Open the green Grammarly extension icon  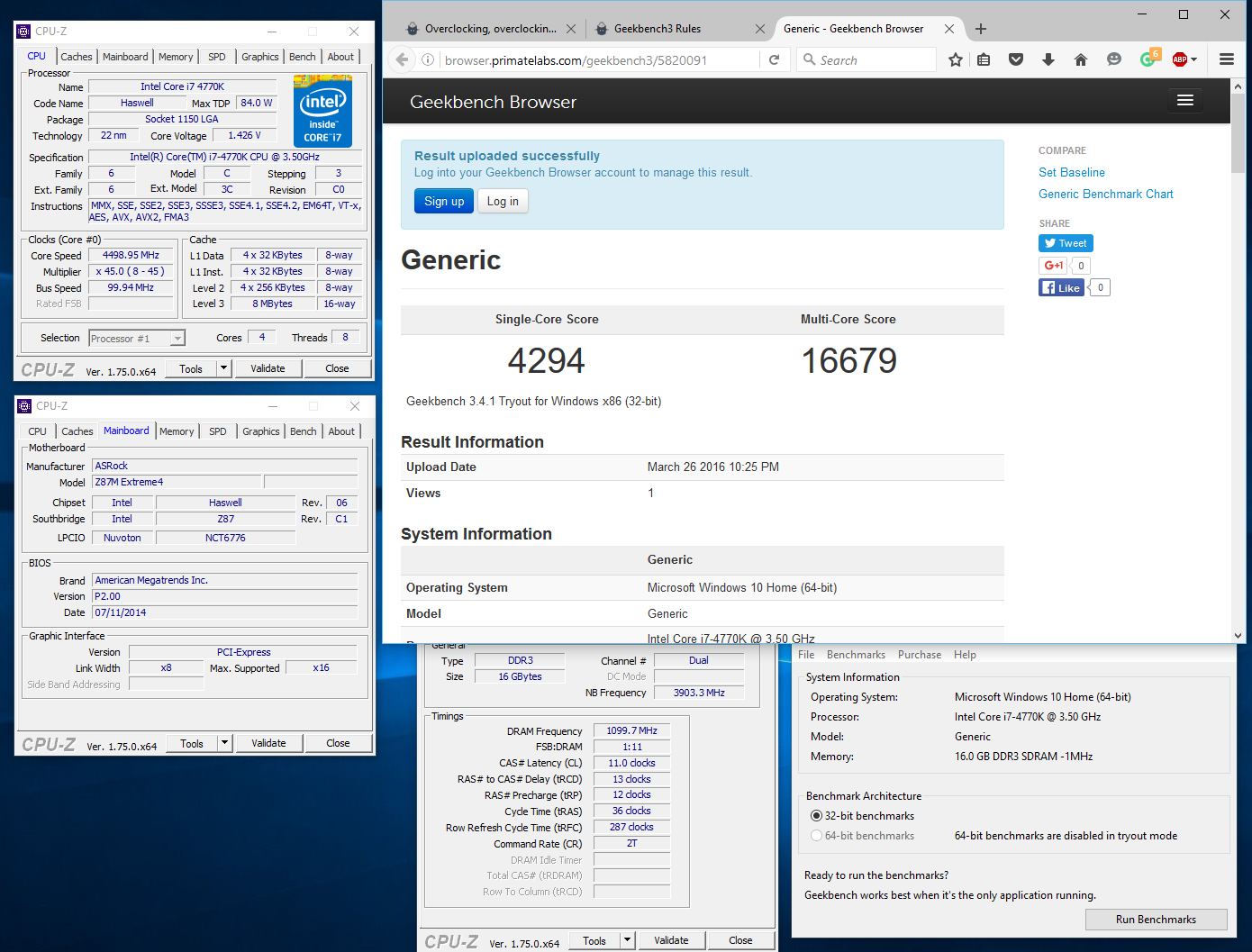(x=1148, y=59)
